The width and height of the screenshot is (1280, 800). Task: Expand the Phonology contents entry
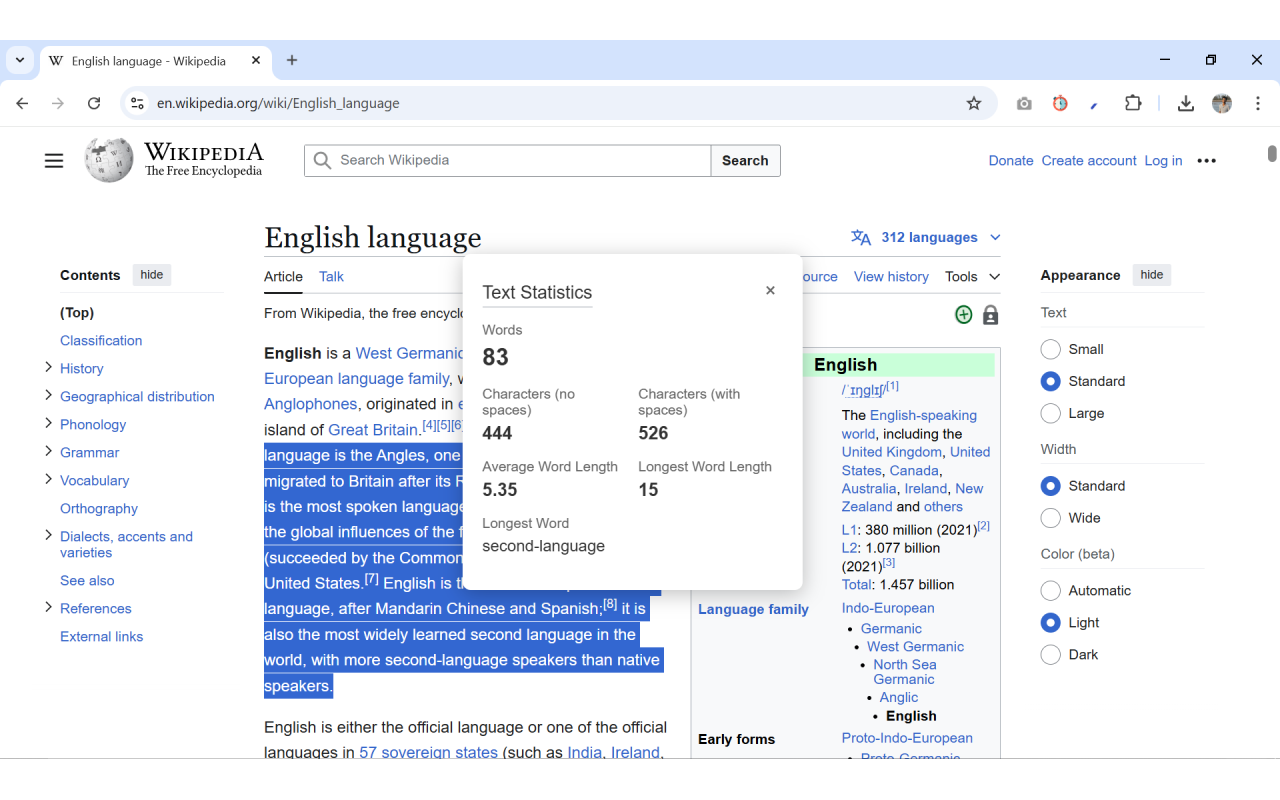pos(48,424)
